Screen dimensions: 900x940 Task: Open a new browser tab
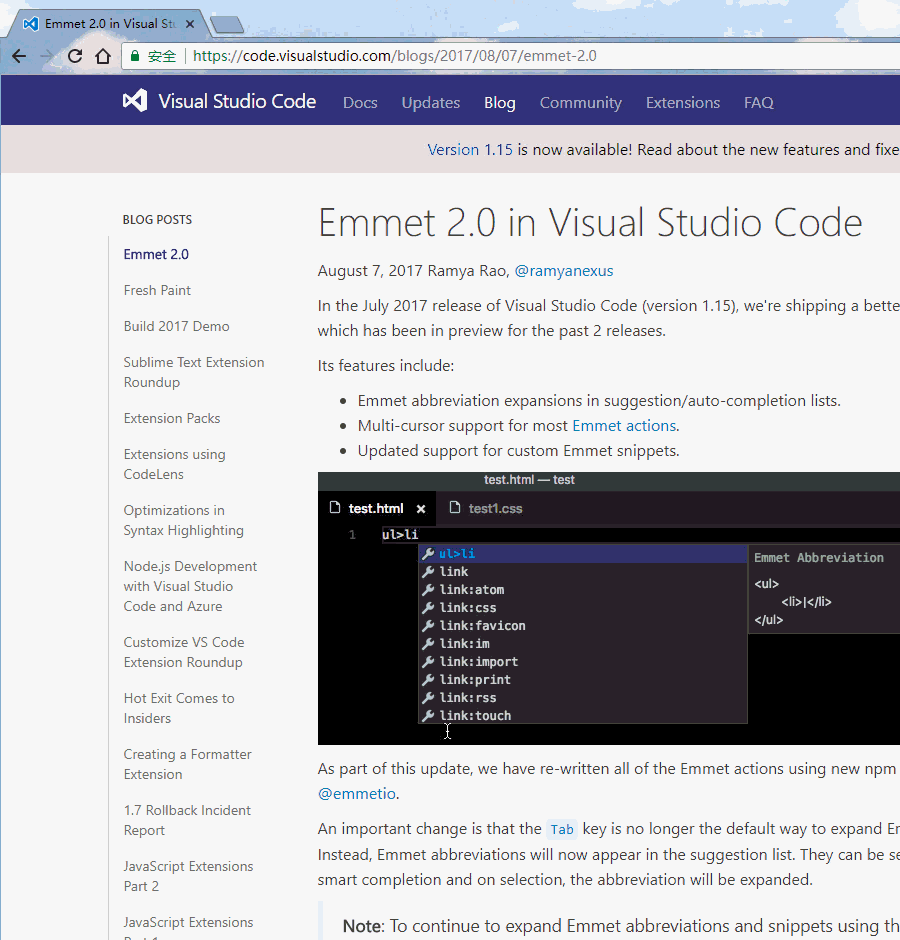pos(227,25)
